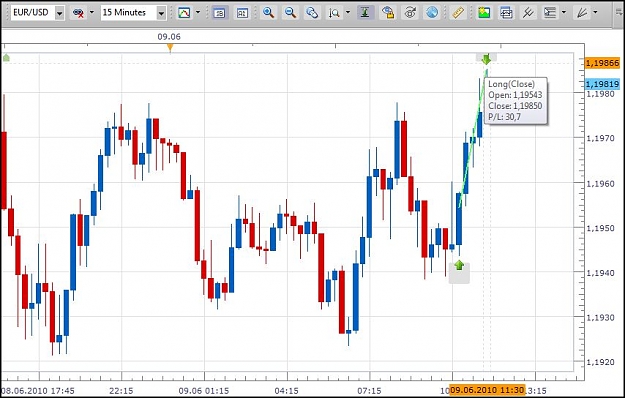Open the 15 Minutes timeframe dropdown
Viewport: 625px width, 398px height.
tap(161, 13)
